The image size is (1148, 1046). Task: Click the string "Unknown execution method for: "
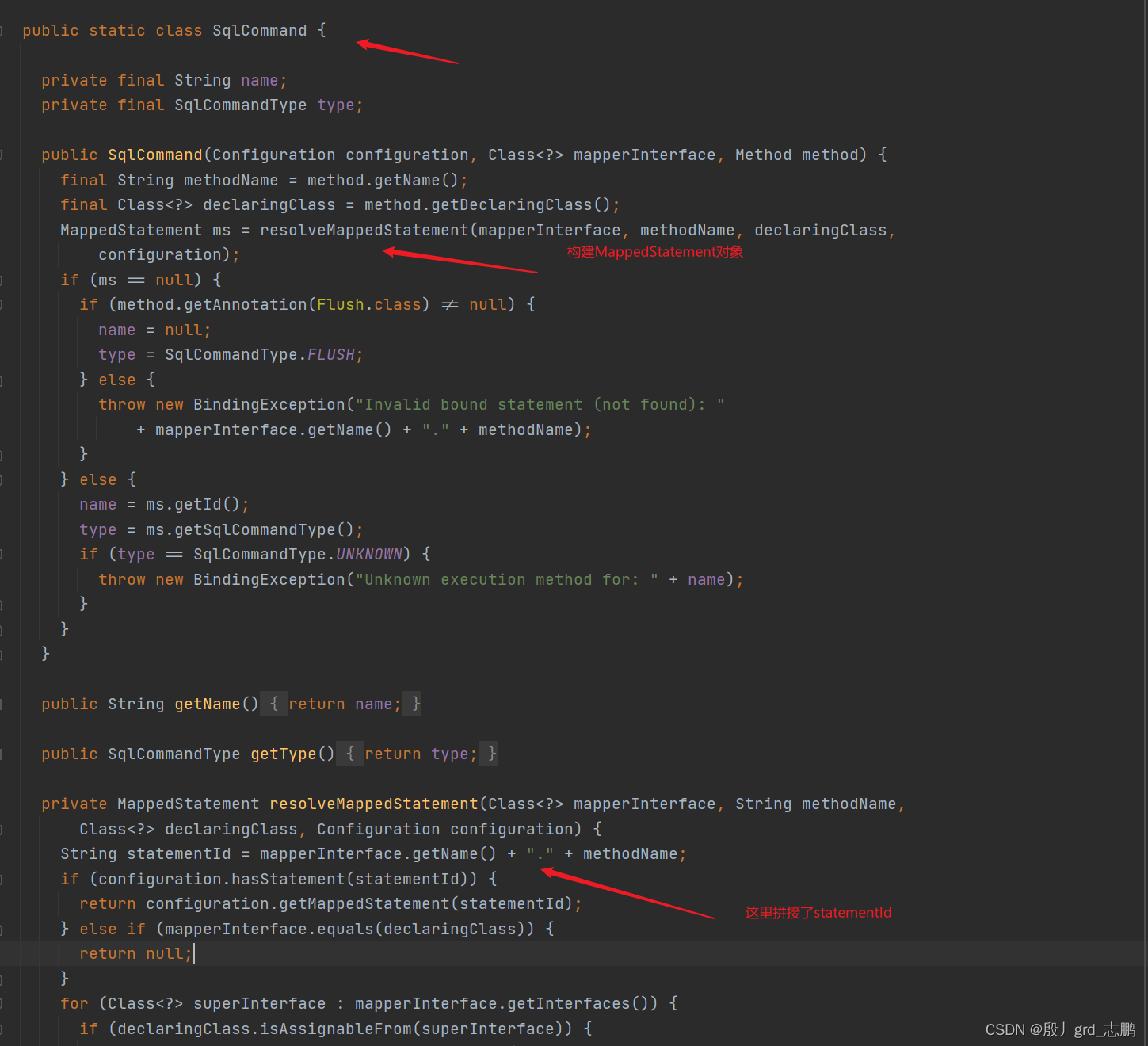pos(507,579)
